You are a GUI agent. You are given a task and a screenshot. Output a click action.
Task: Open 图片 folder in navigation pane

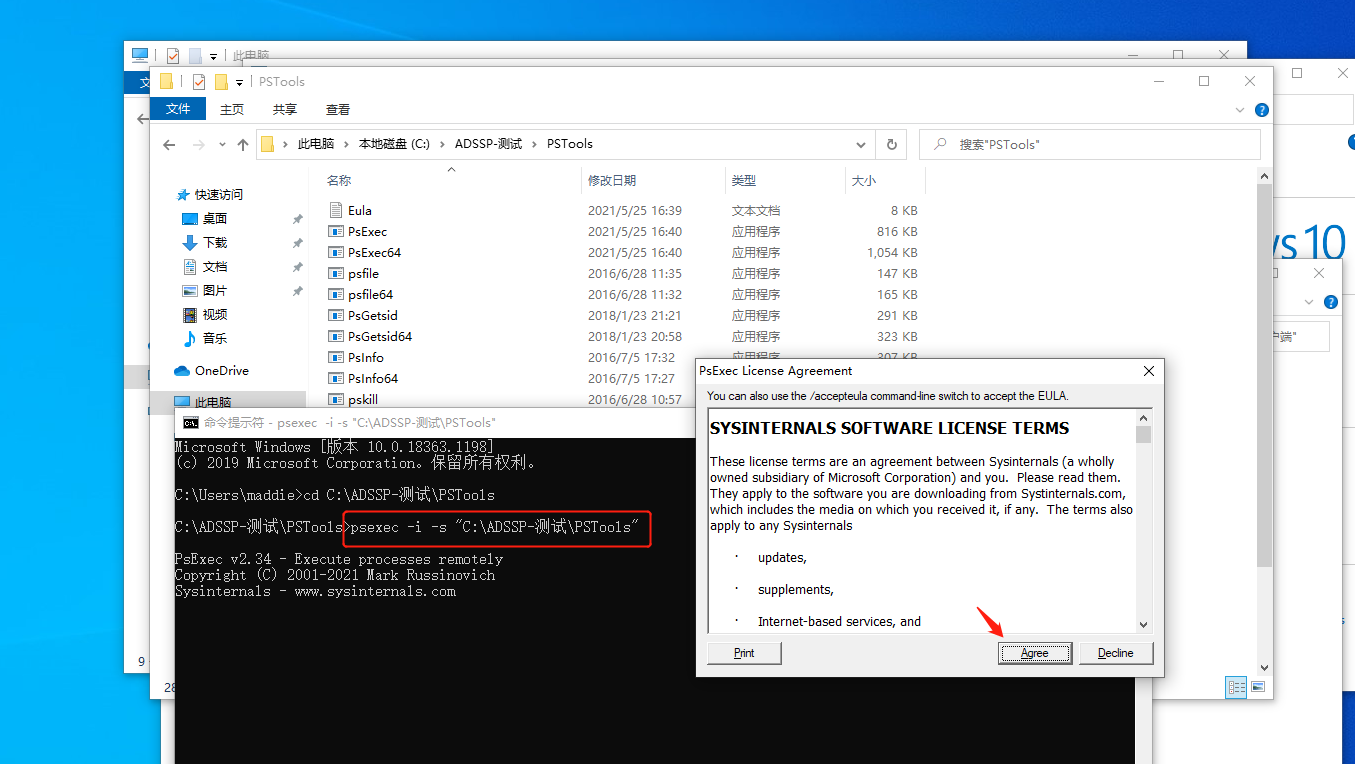(214, 290)
